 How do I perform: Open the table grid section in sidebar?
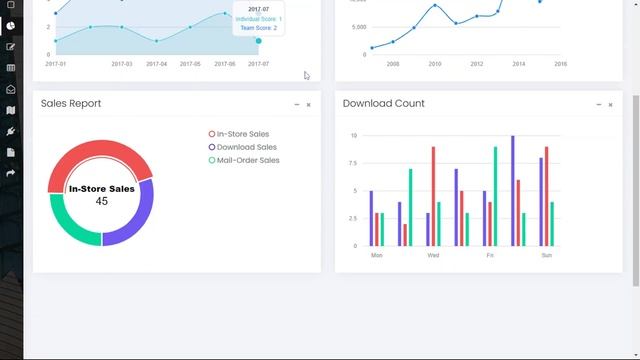point(11,68)
